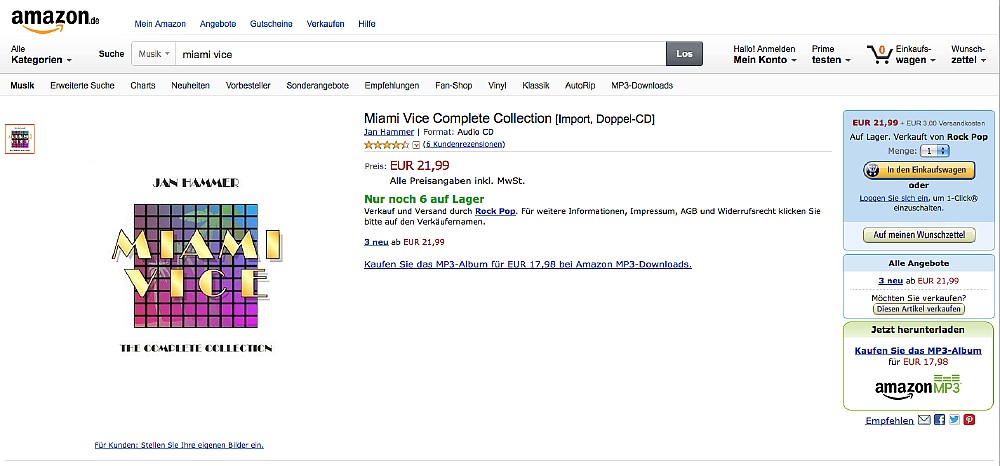Image resolution: width=1000 pixels, height=466 pixels.
Task: Open the Musik search category dropdown
Action: [x=154, y=54]
